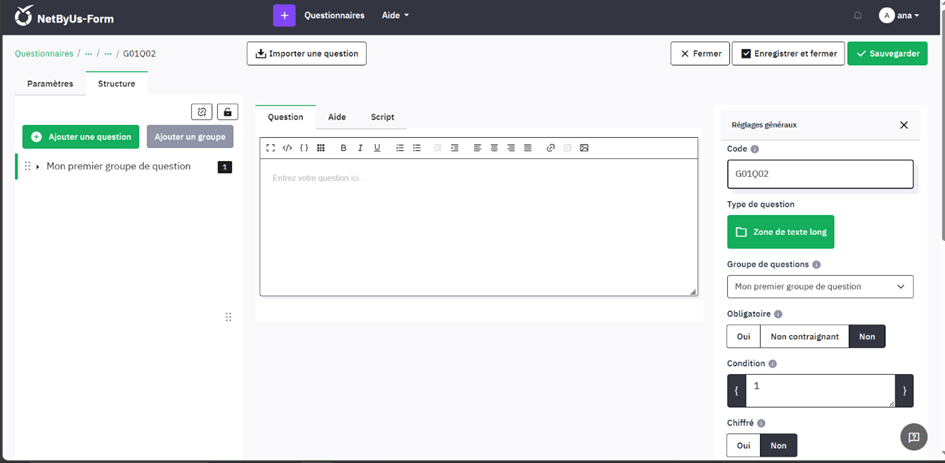Open the Aide menu dropdown
The height and width of the screenshot is (463, 945).
395,16
